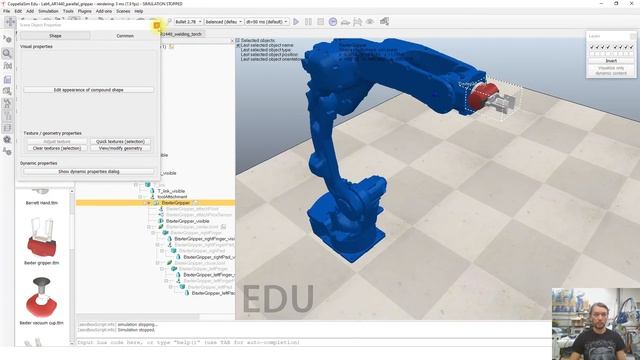Open the Add-ons menu
Screen dimensions: 640x360
pos(104,11)
